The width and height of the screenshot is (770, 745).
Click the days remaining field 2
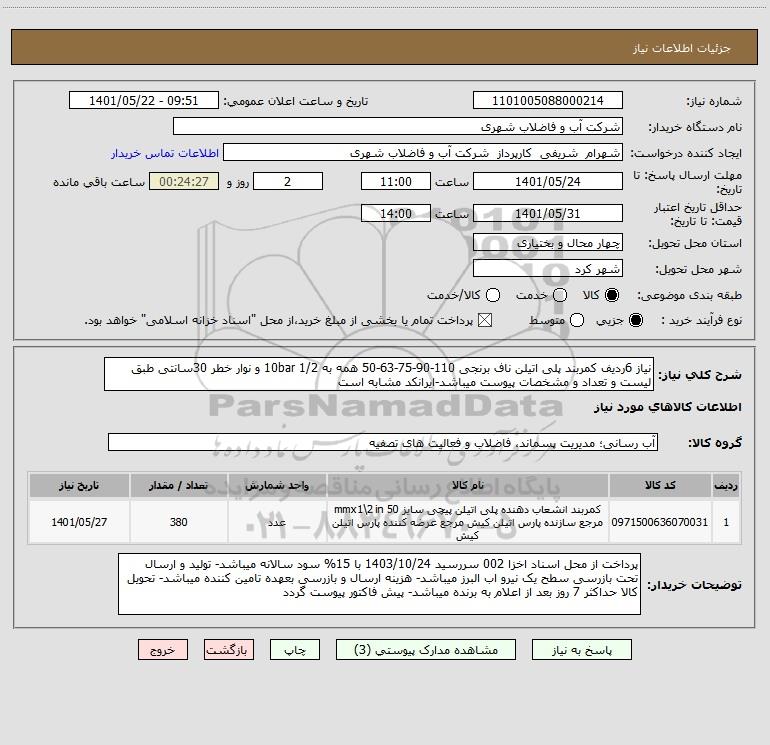point(288,181)
